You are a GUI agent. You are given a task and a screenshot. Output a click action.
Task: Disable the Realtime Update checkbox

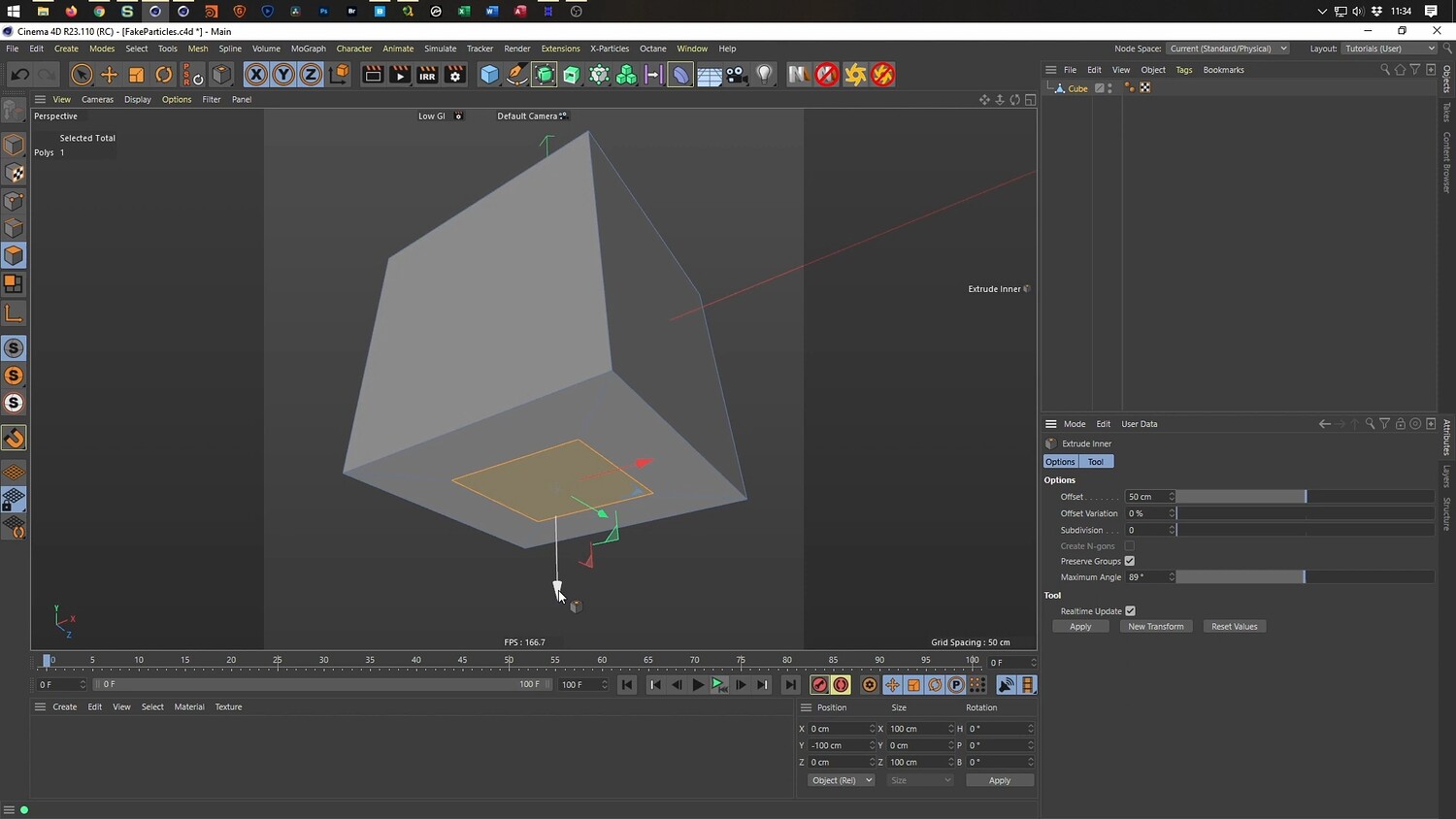(1130, 611)
